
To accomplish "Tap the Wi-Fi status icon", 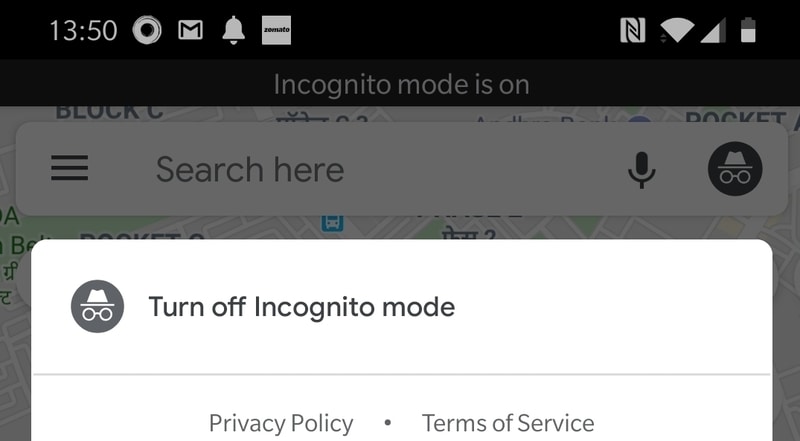I will pos(677,31).
